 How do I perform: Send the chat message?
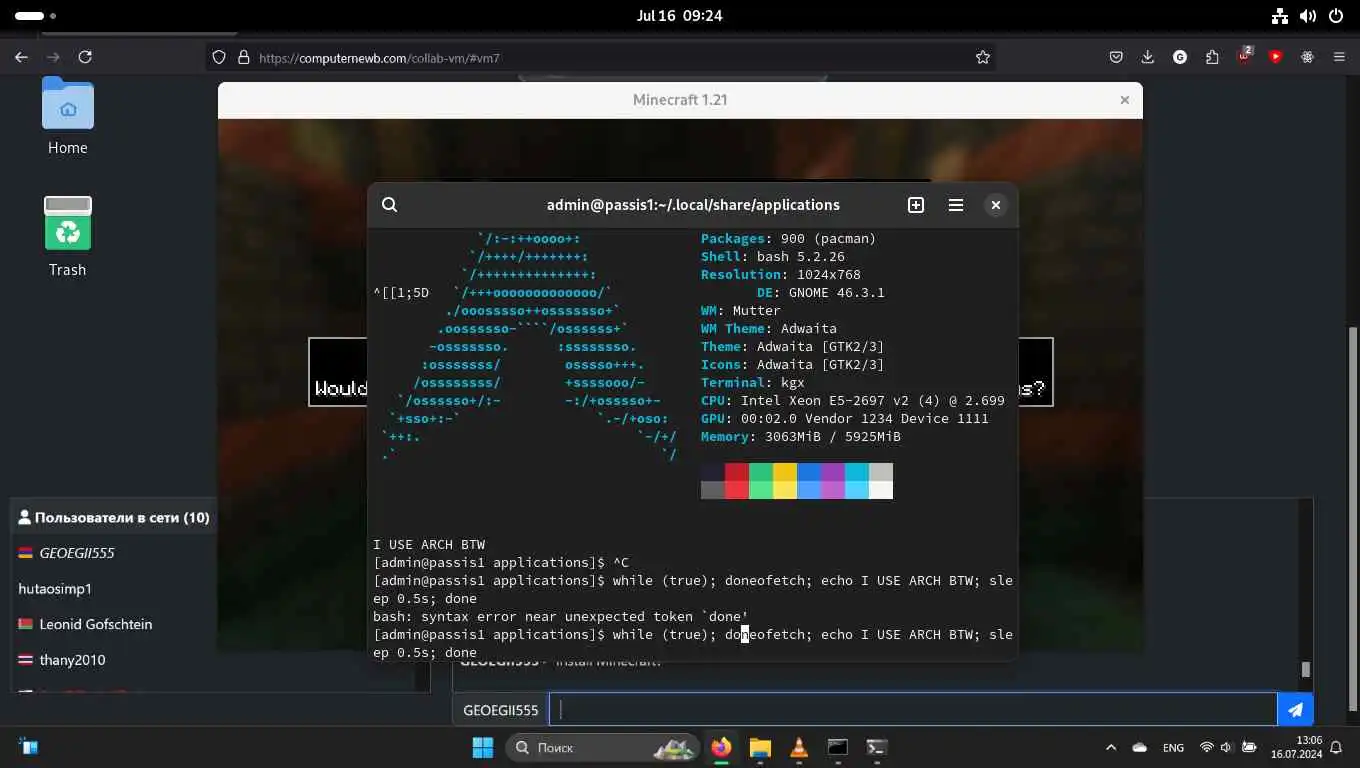click(x=1295, y=710)
